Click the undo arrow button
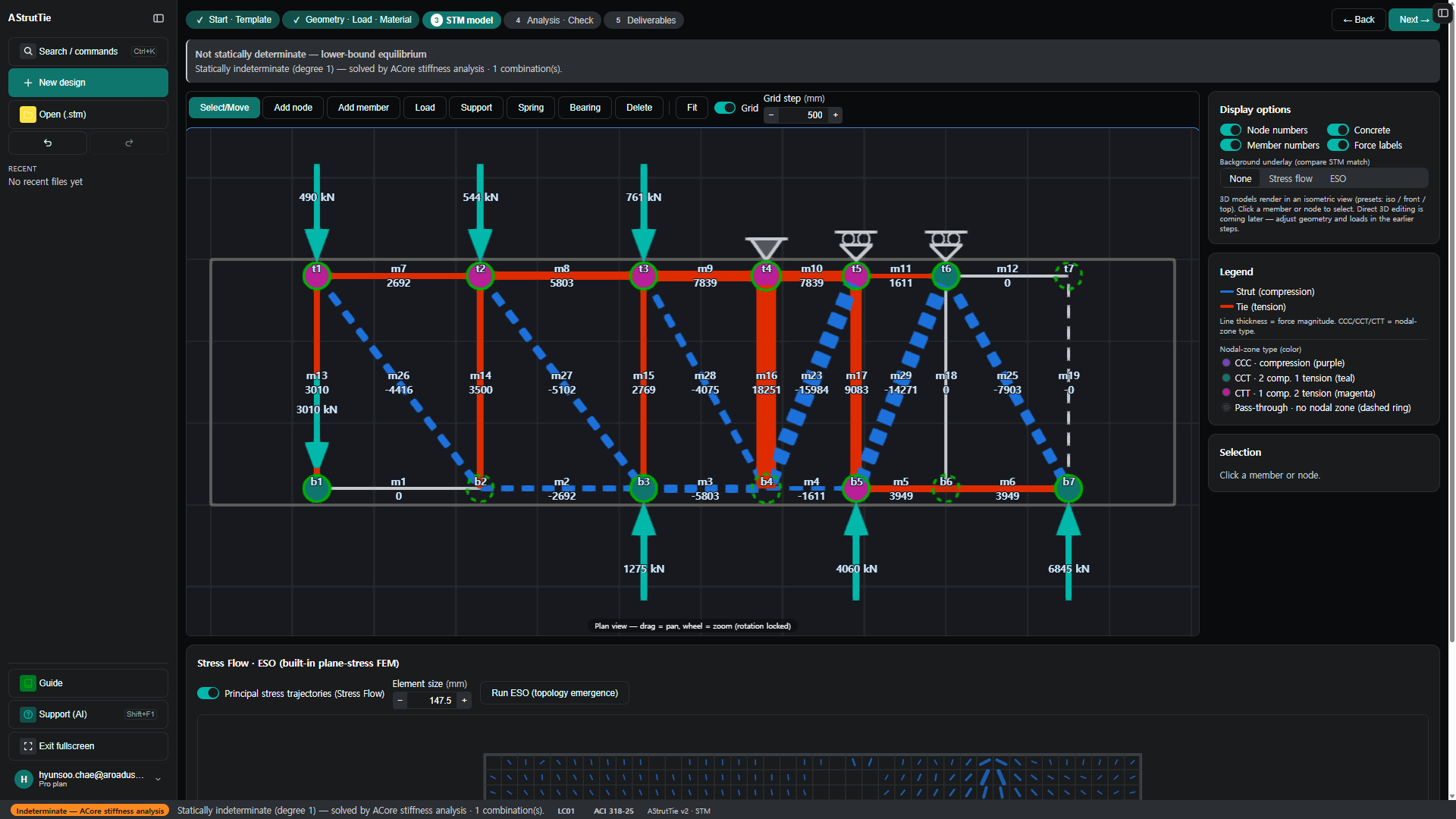 coord(48,143)
